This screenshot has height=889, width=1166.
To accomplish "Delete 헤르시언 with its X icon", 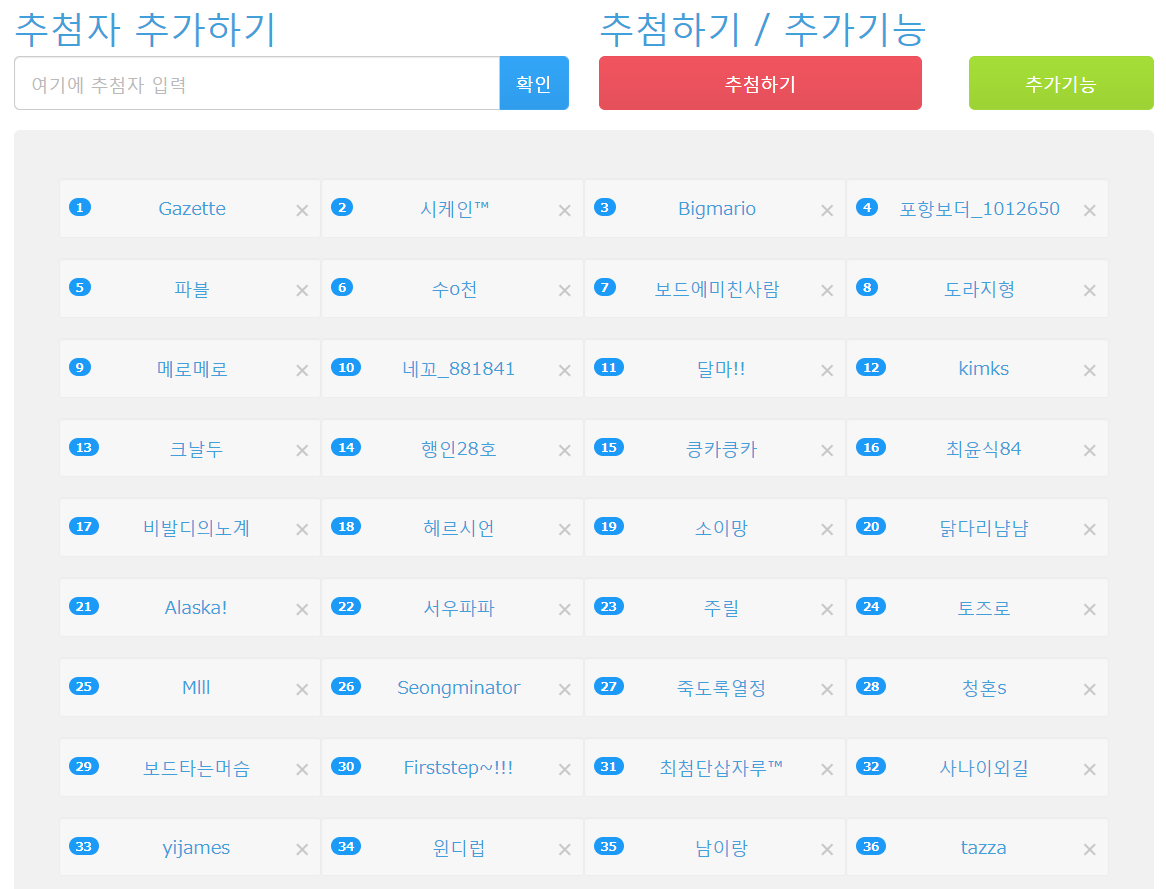I will (564, 530).
